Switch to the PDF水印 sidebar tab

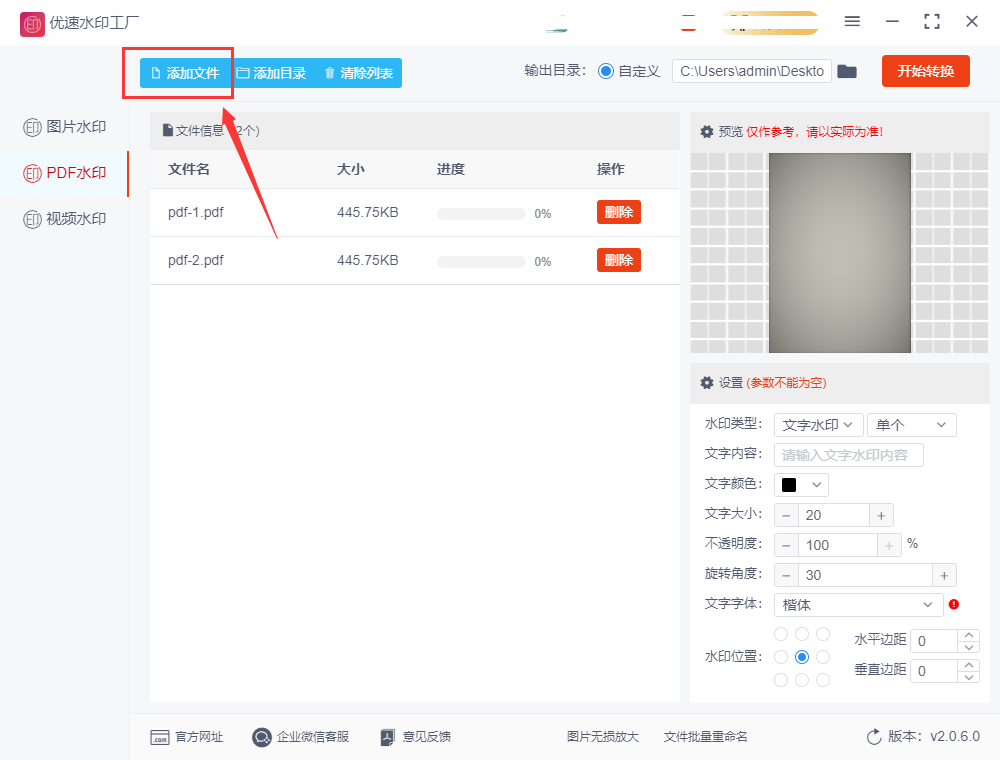[64, 173]
